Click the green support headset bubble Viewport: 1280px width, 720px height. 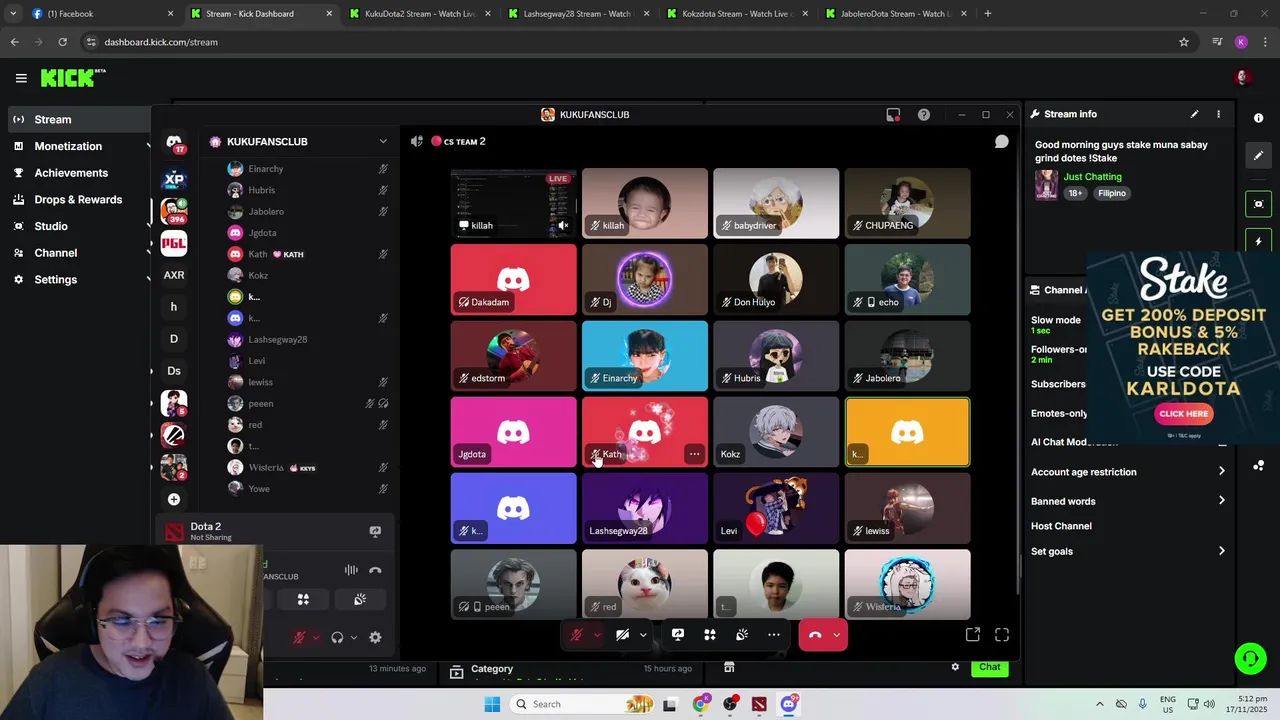(x=1250, y=658)
